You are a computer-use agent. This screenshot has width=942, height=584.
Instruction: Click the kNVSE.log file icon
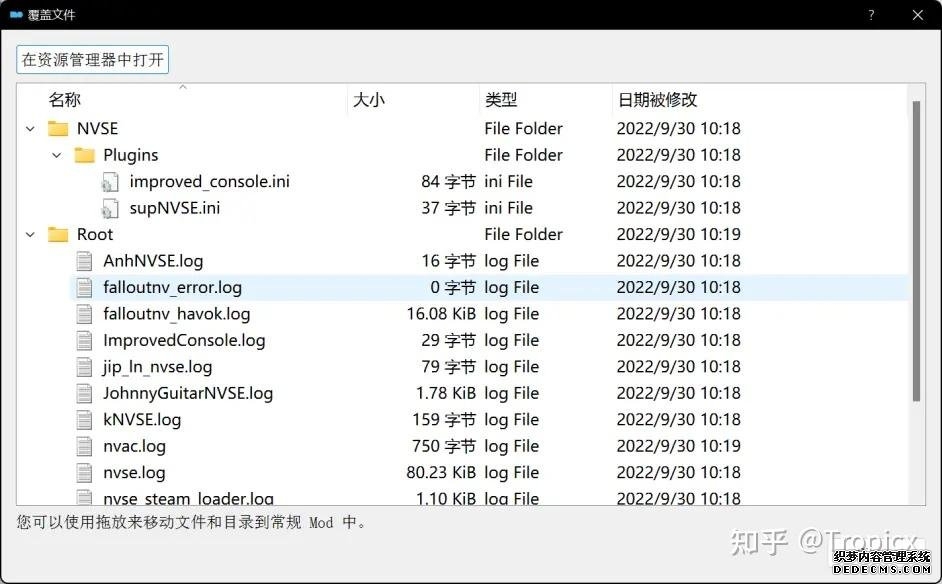85,420
